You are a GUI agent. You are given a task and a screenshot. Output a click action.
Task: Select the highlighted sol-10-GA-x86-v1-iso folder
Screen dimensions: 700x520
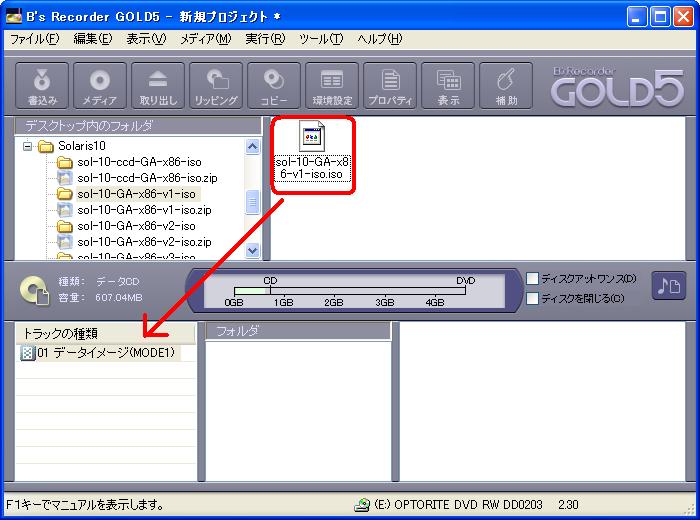point(137,194)
